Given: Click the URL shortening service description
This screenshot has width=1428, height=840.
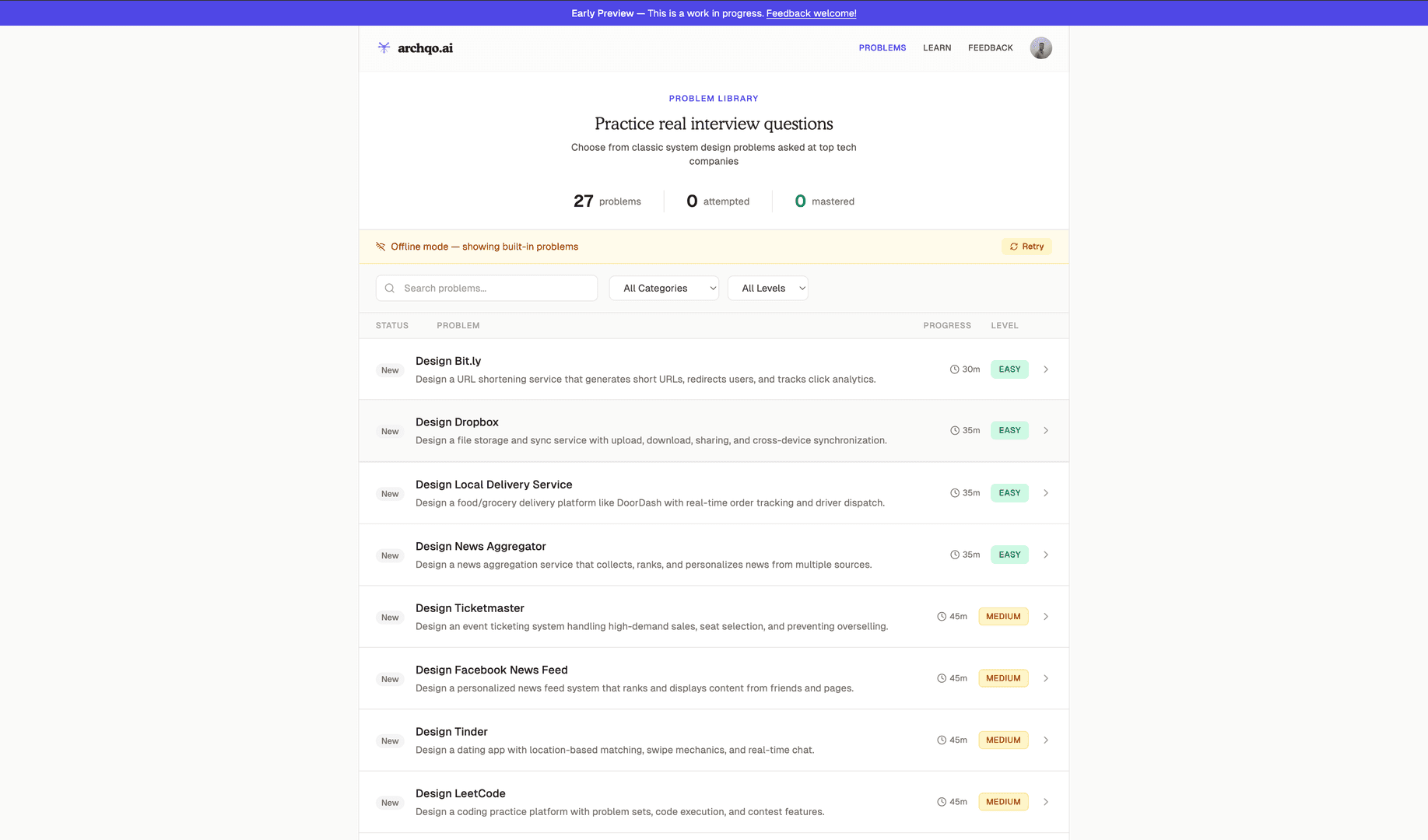Looking at the screenshot, I should 645,380.
